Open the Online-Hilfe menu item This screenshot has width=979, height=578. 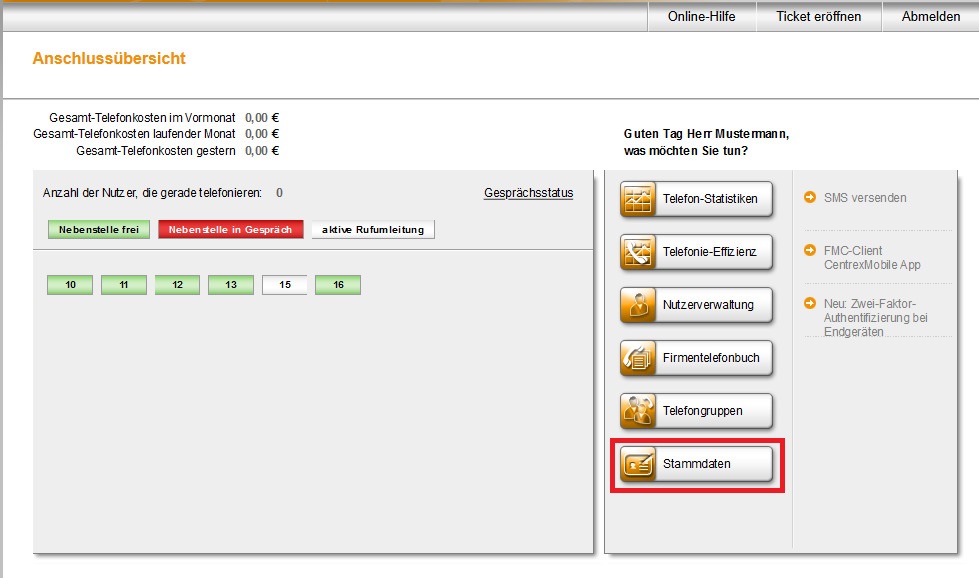pyautogui.click(x=701, y=16)
